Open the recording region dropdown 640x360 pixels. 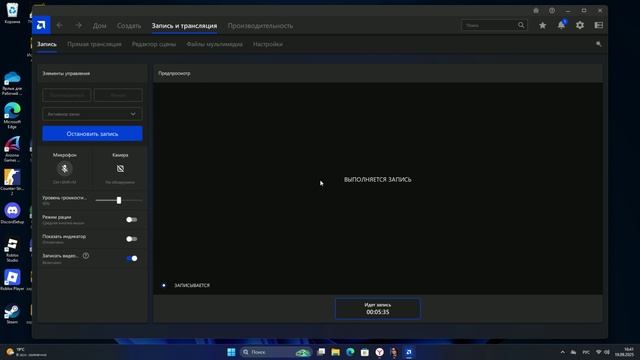[92, 114]
